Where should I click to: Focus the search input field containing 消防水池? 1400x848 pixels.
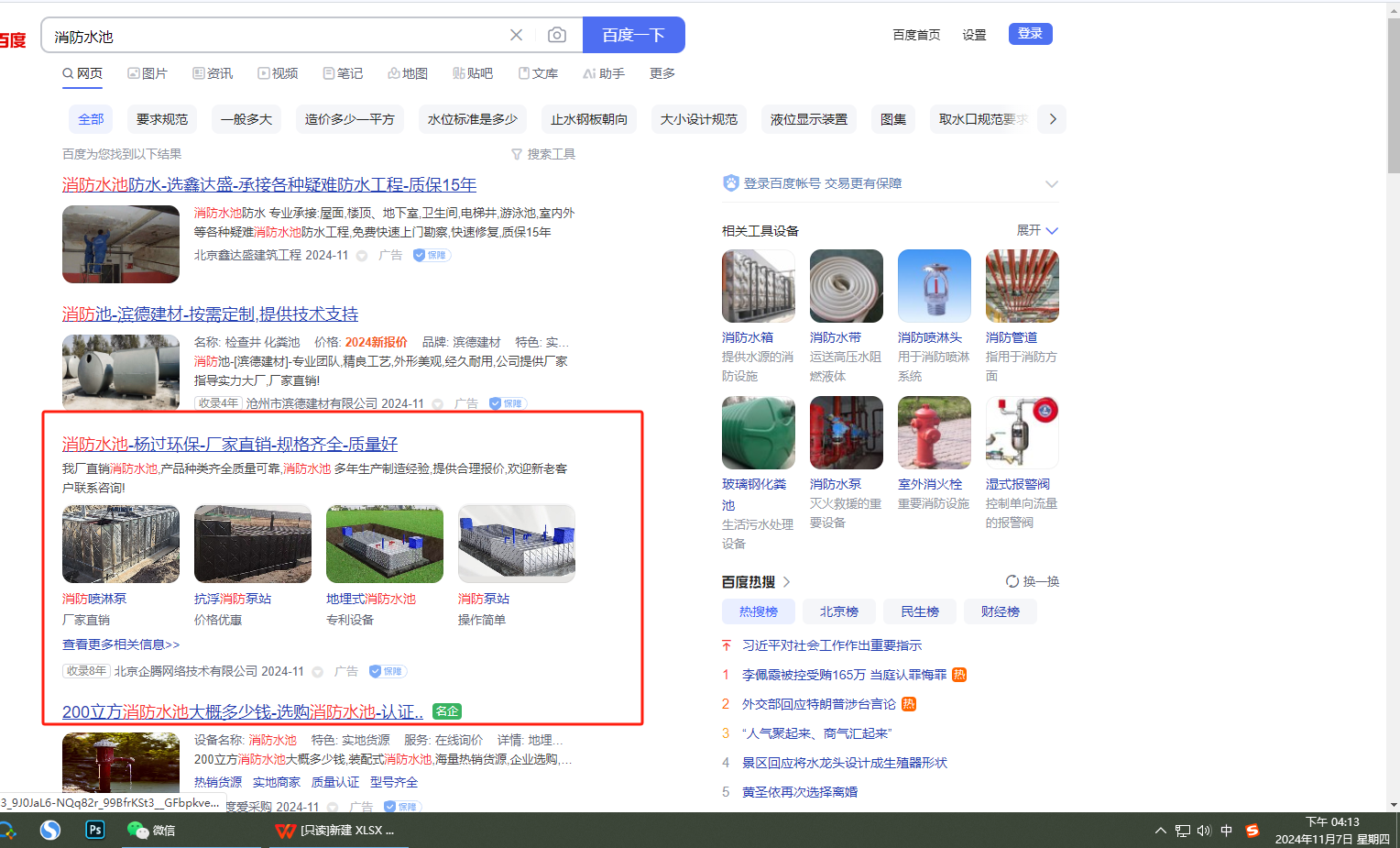pos(275,36)
